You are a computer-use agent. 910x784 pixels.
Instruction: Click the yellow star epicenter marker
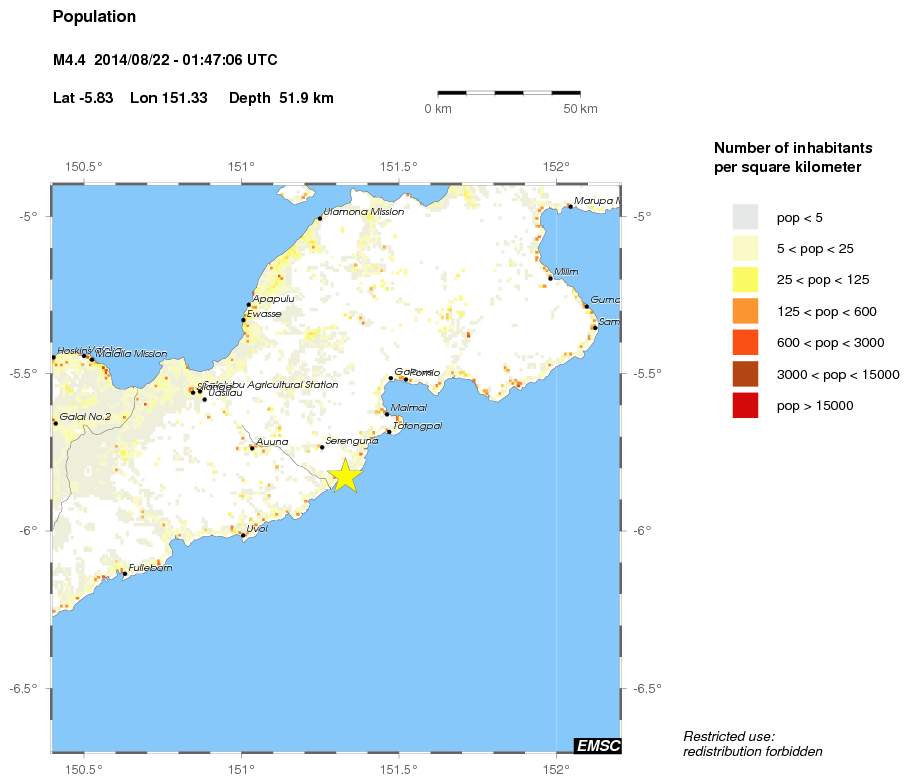click(x=344, y=475)
